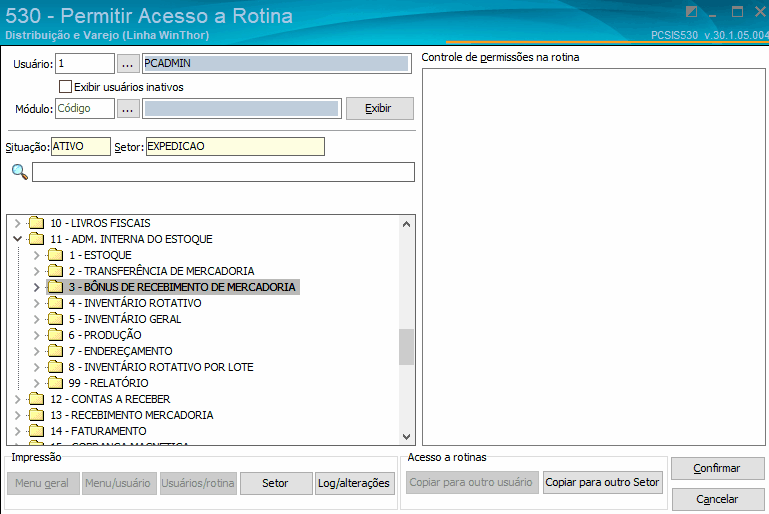Click folder icon of 5 - INVENTÁRIO GERAL
Screen dimensions: 769x514
(x=55, y=319)
